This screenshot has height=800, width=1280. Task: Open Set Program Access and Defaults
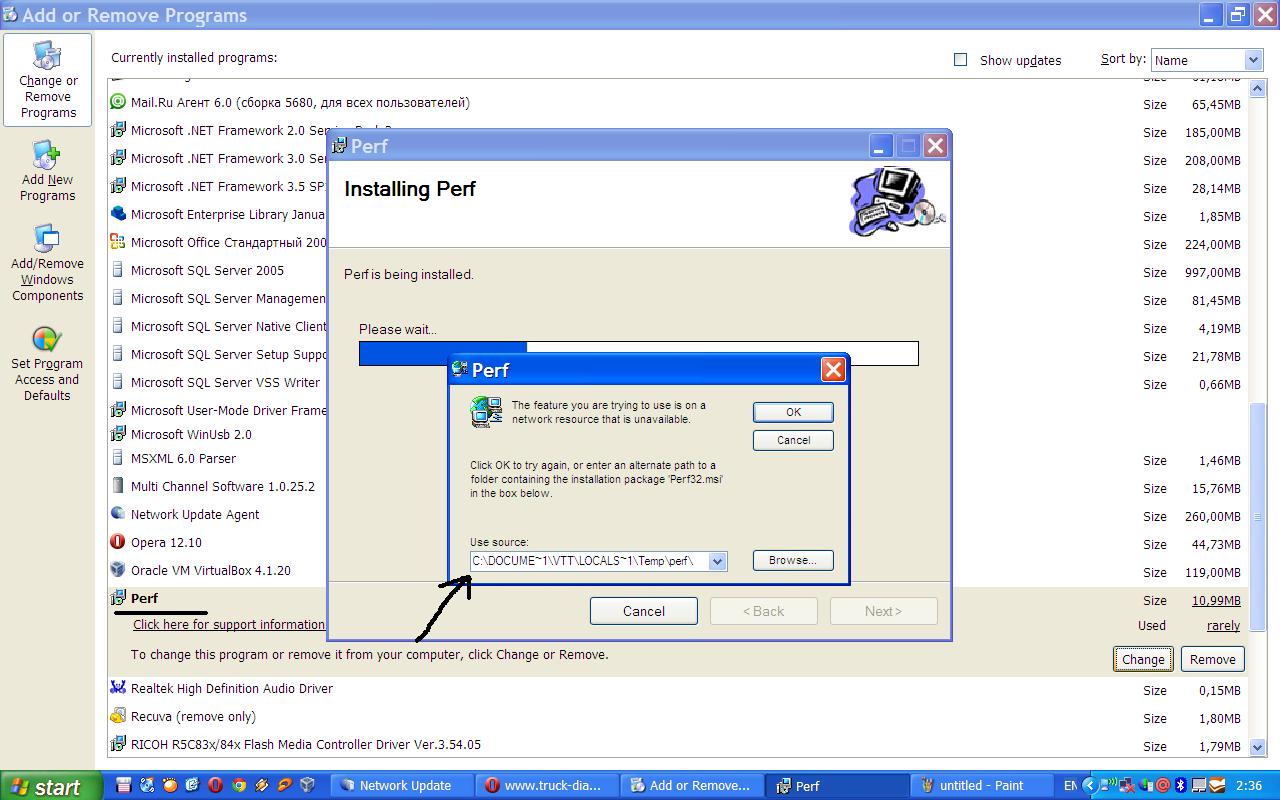(x=48, y=364)
